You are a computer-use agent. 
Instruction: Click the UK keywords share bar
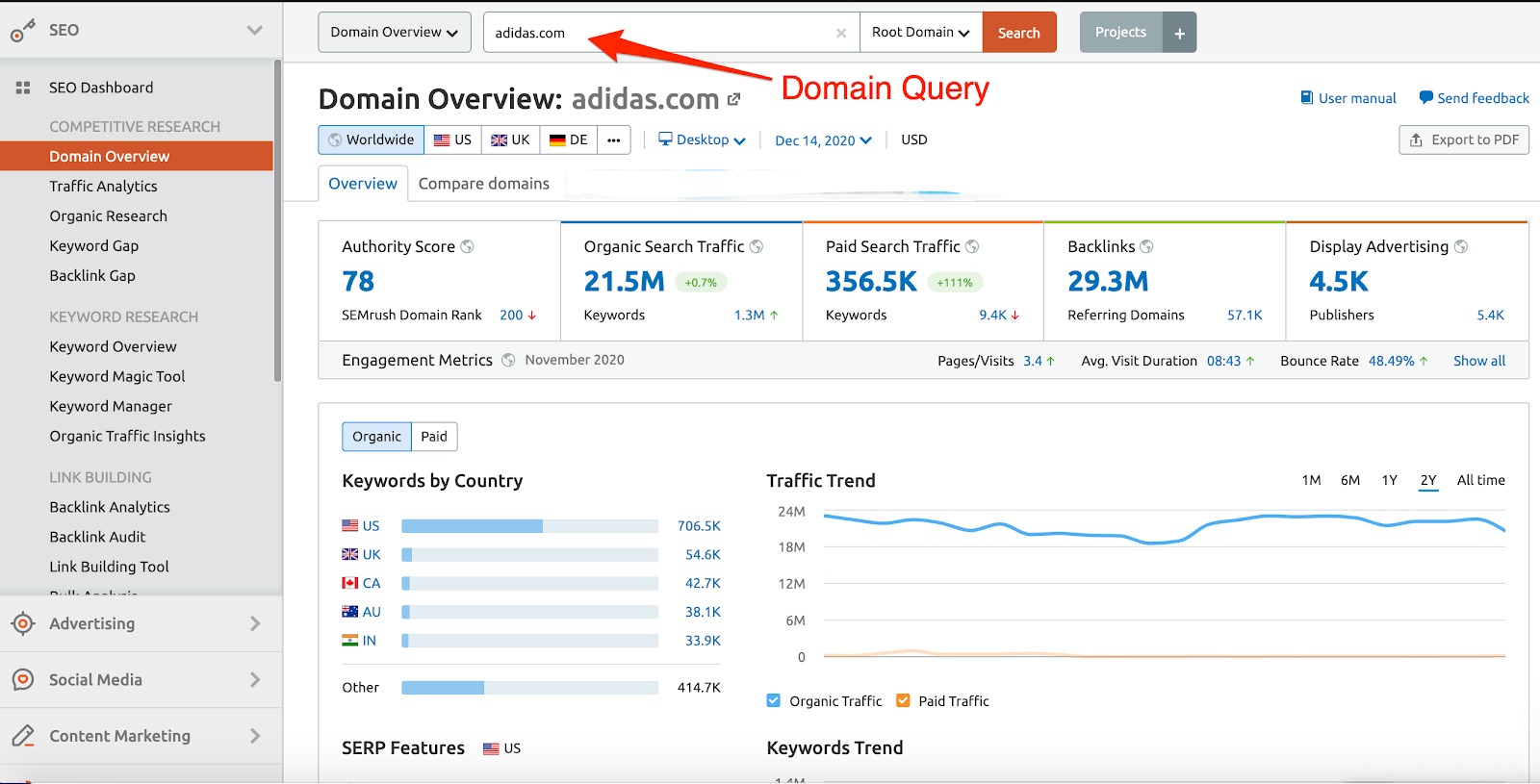click(530, 555)
